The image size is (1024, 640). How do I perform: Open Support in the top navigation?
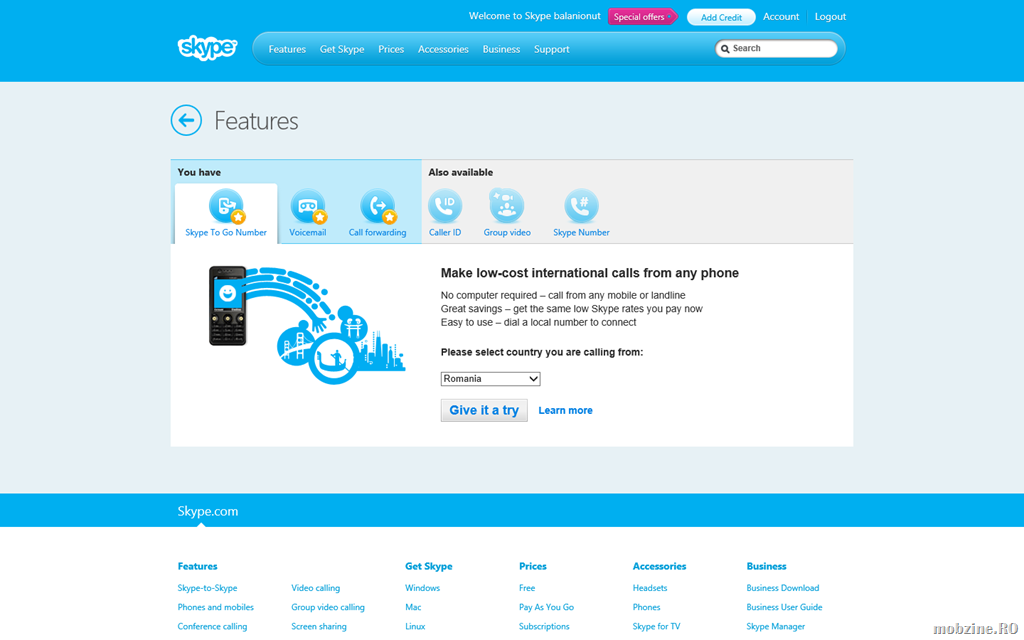552,50
